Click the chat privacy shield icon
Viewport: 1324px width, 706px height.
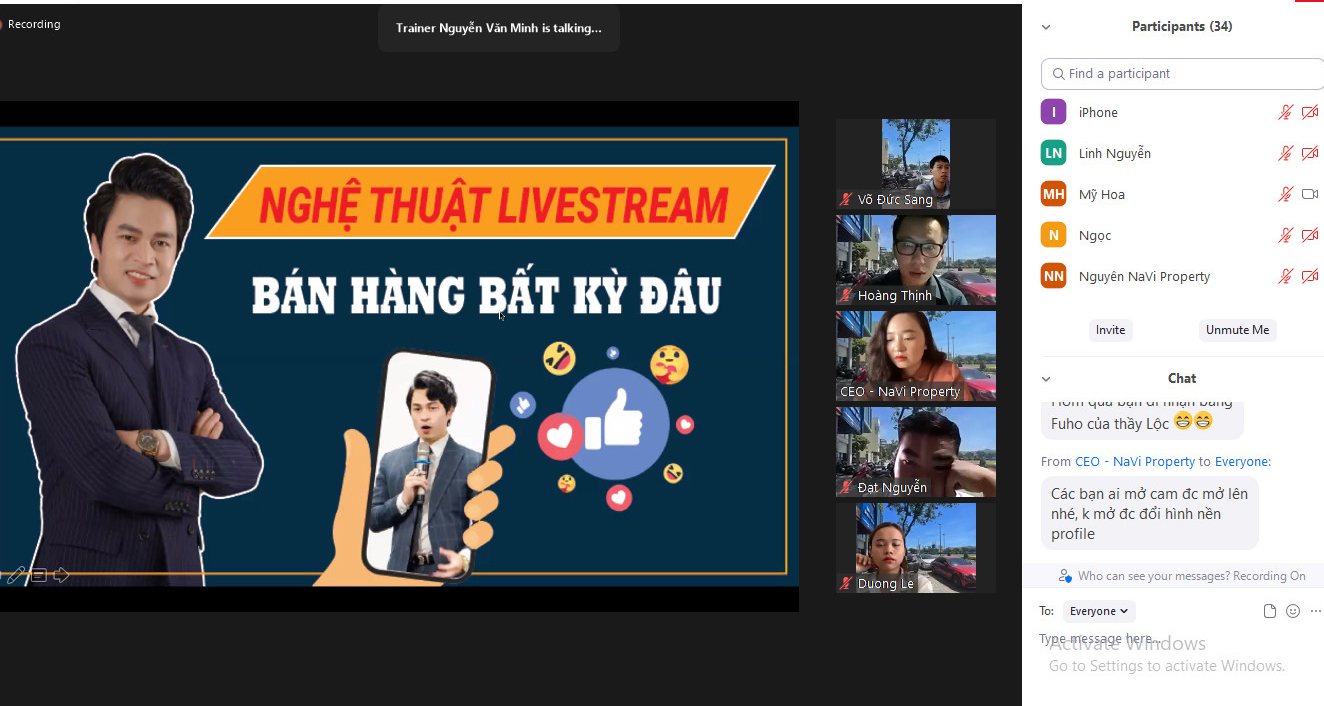pos(1066,576)
